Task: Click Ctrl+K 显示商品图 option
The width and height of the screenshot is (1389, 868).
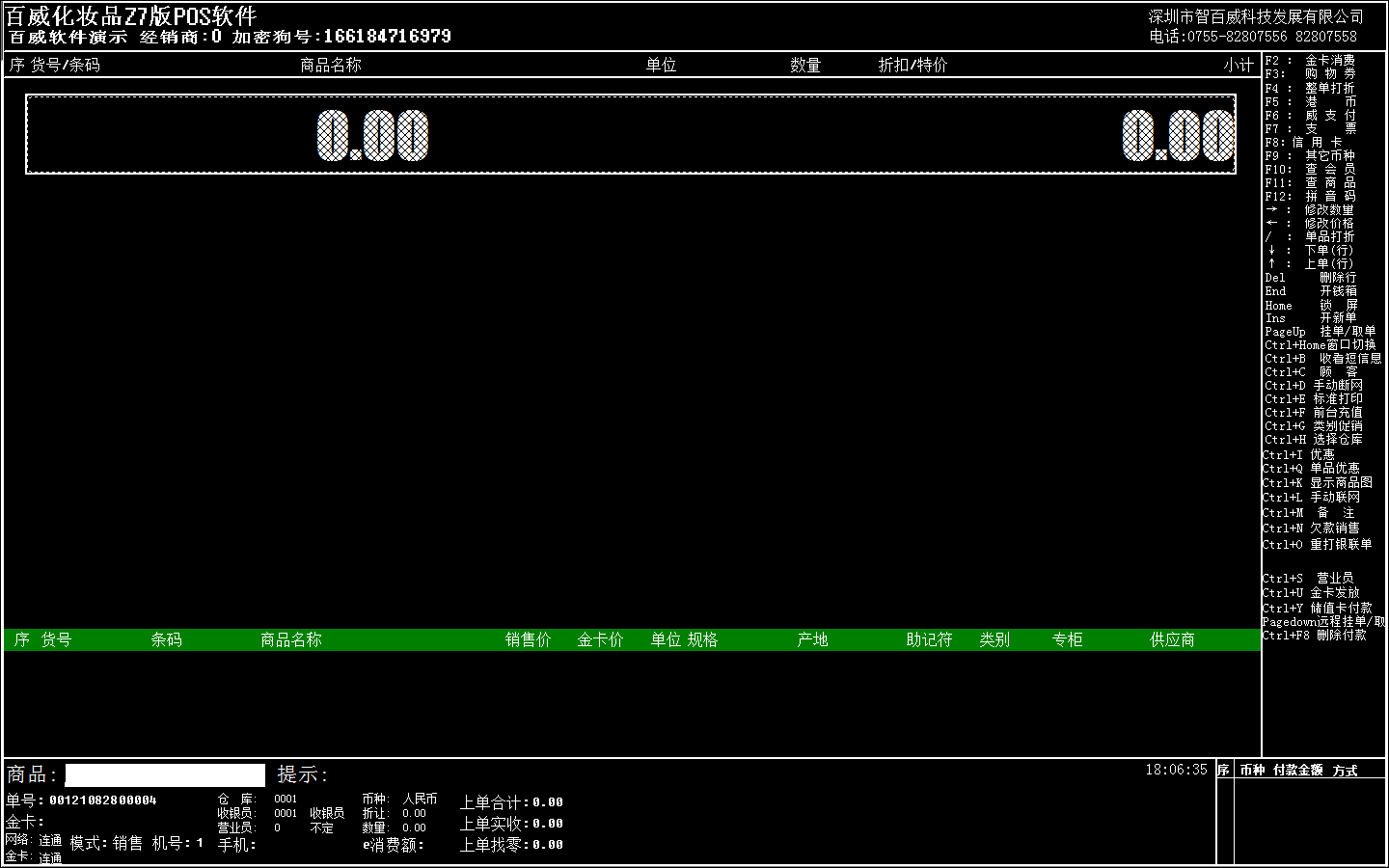Action: 1317,482
